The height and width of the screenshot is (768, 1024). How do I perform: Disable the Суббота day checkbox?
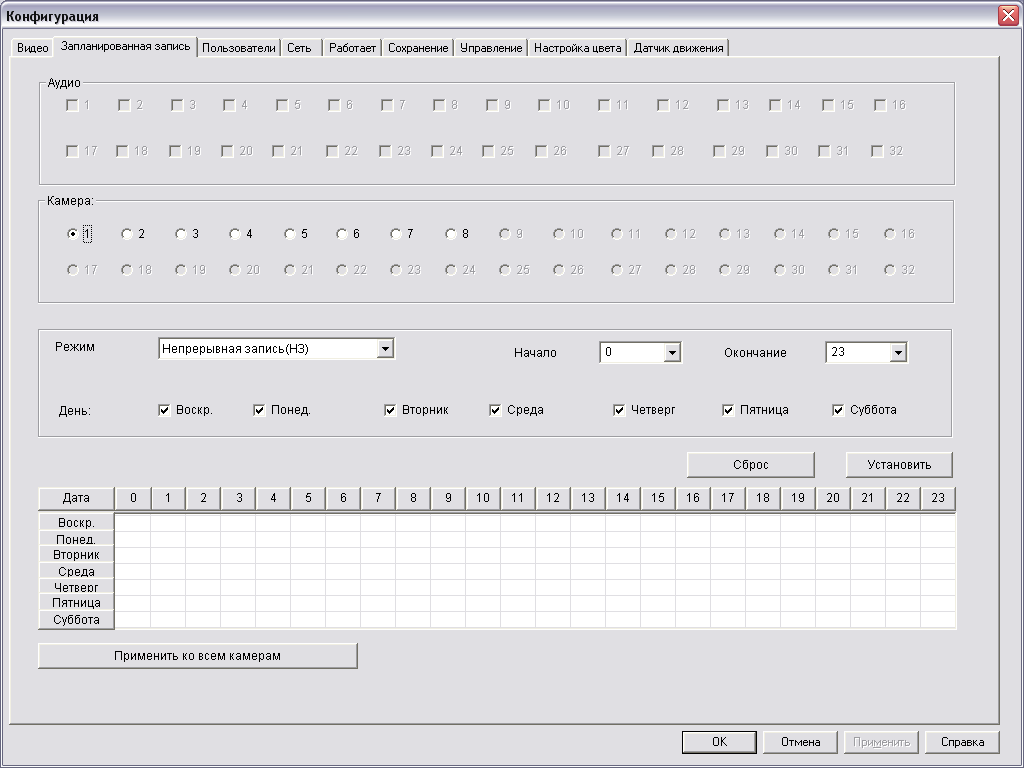(838, 410)
